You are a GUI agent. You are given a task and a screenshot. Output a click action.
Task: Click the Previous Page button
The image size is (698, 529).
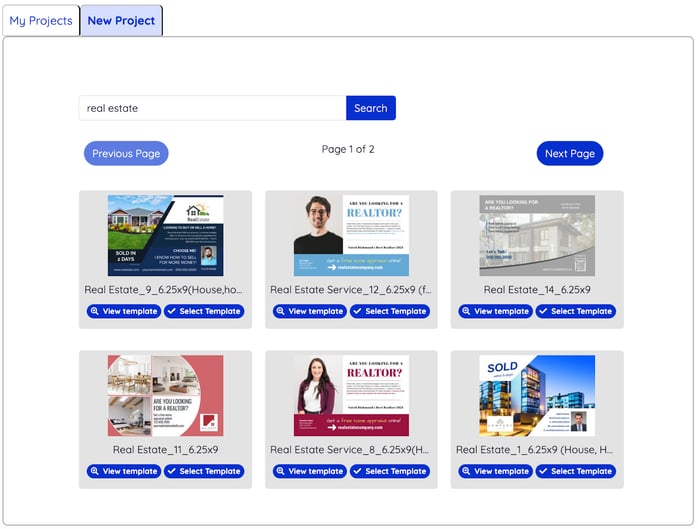click(x=126, y=153)
